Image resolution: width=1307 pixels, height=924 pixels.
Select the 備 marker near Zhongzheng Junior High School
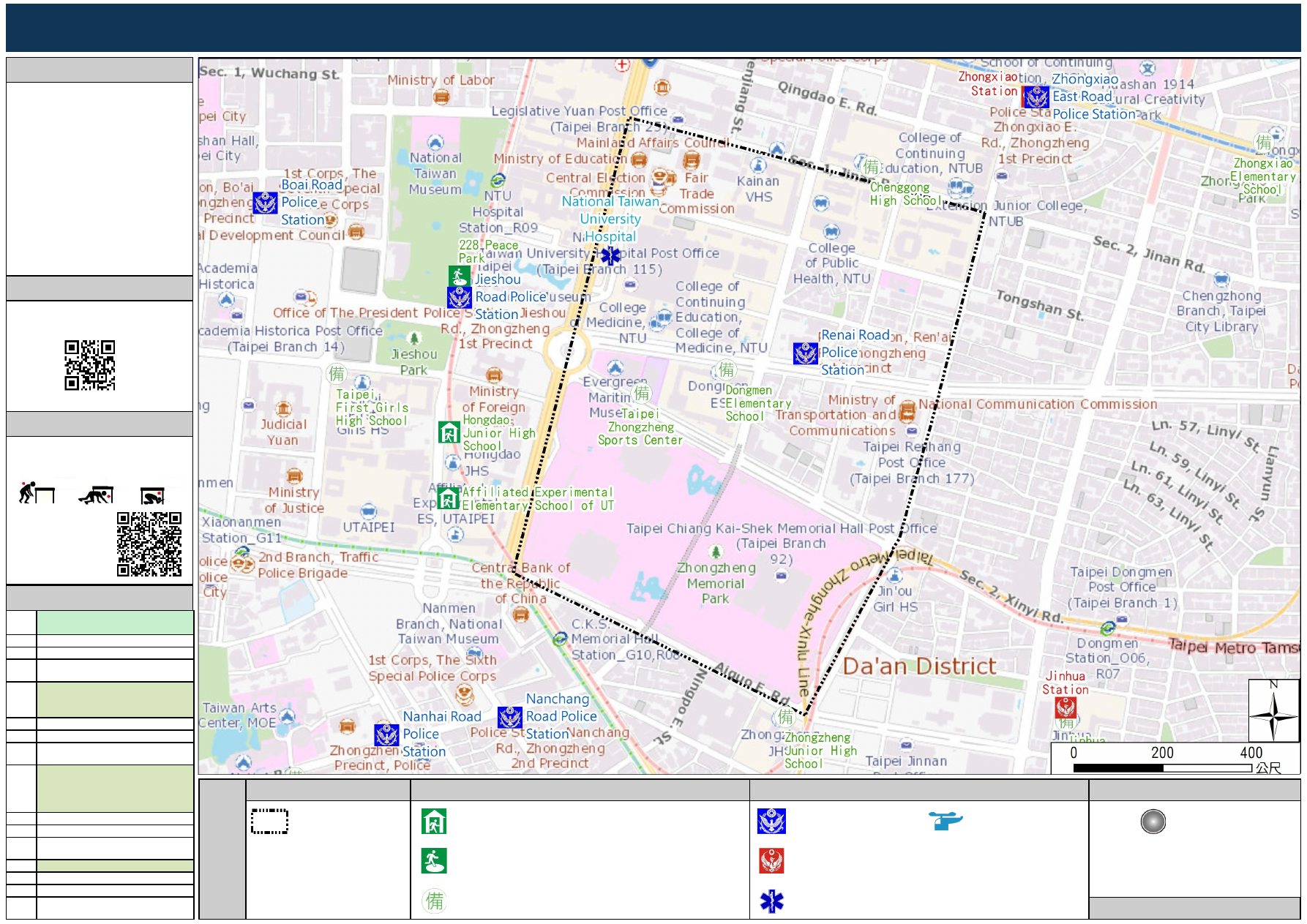pyautogui.click(x=785, y=715)
